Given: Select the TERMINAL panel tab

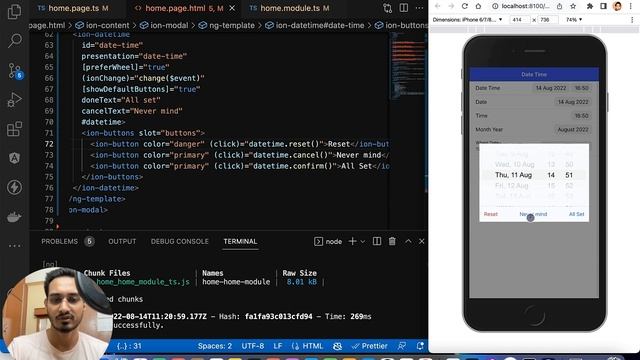Looking at the screenshot, I should 240,242.
